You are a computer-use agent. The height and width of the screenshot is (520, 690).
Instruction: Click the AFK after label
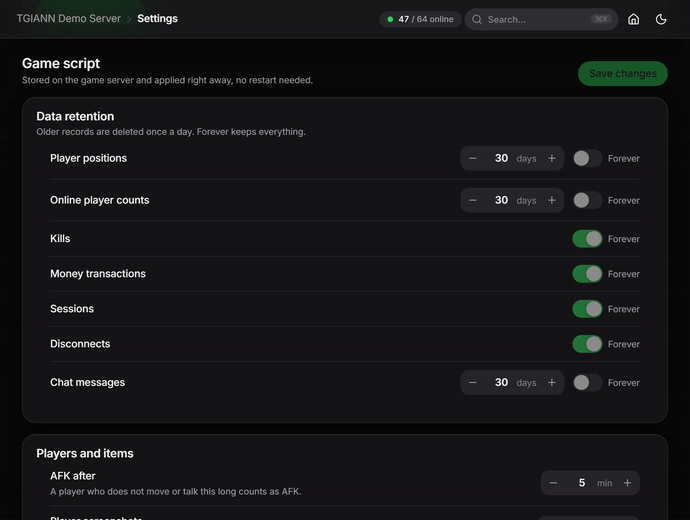[73, 476]
